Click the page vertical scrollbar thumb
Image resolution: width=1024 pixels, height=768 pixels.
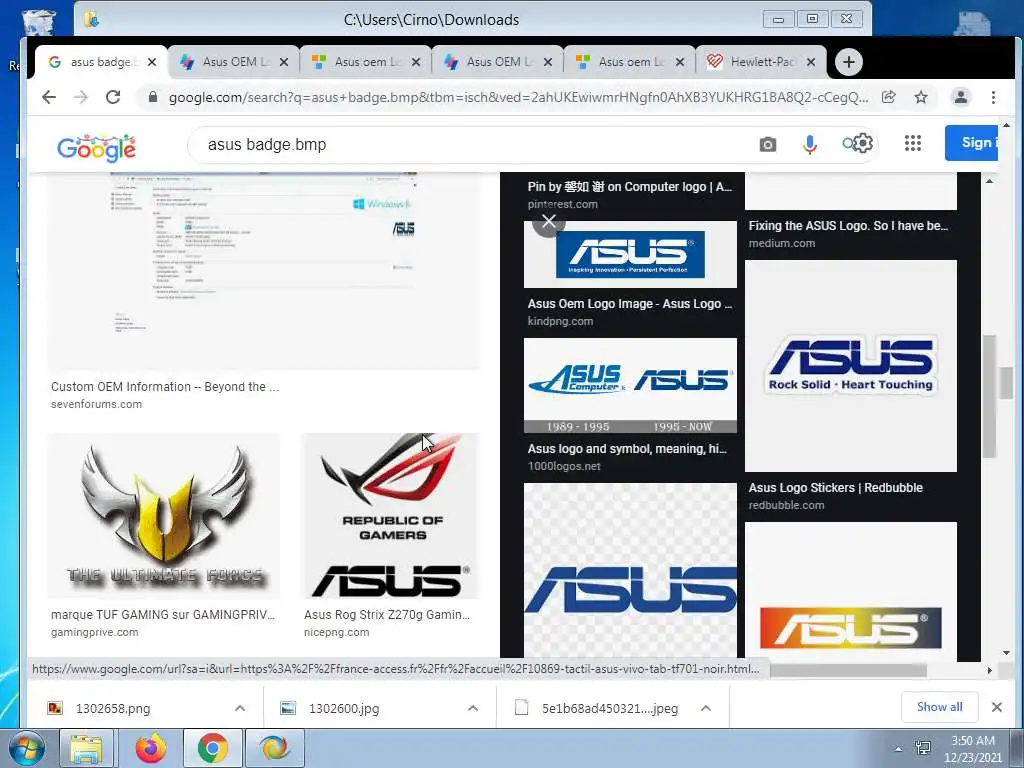pos(1006,382)
